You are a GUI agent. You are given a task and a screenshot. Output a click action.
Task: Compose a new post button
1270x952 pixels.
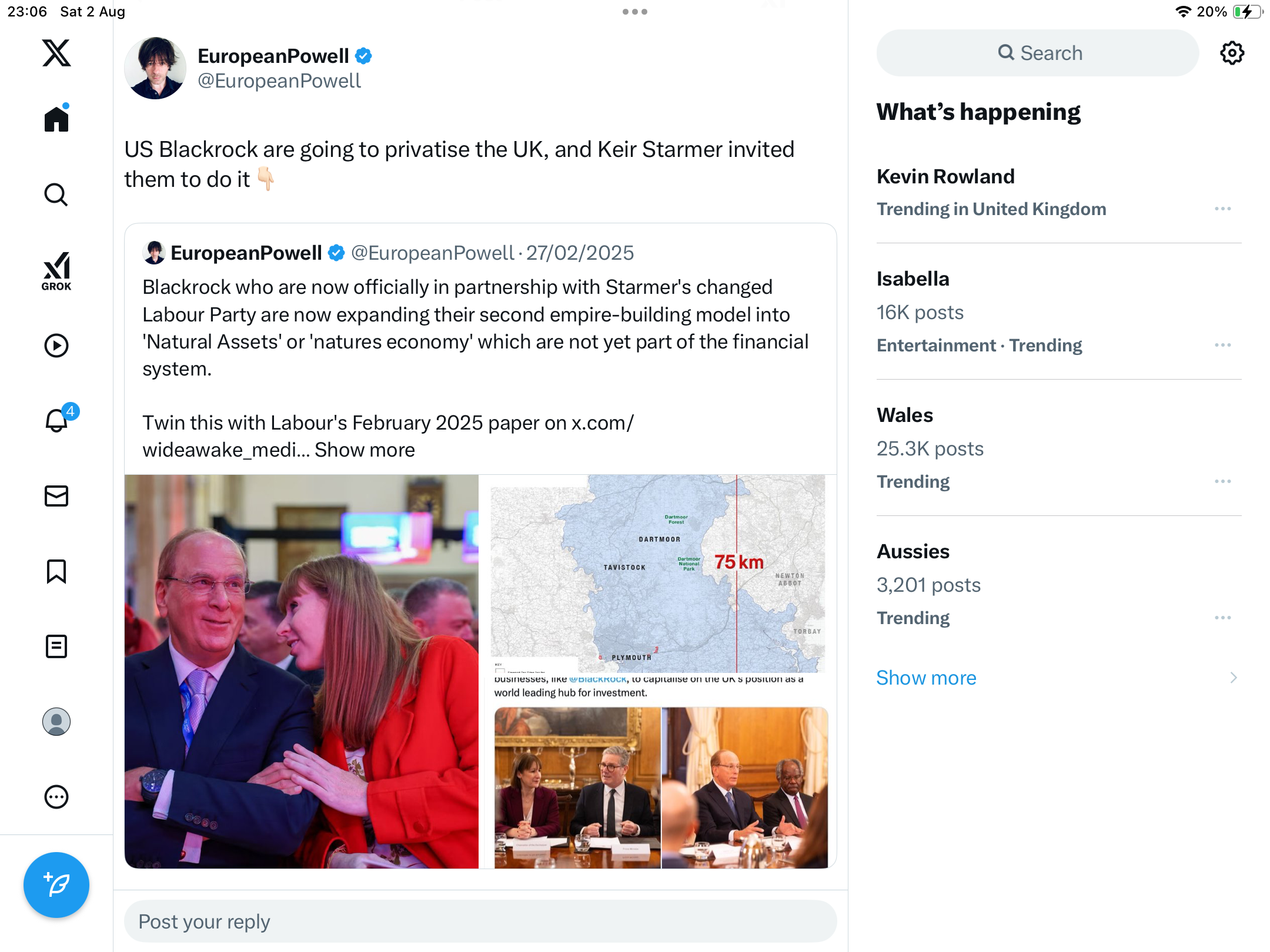tap(56, 884)
